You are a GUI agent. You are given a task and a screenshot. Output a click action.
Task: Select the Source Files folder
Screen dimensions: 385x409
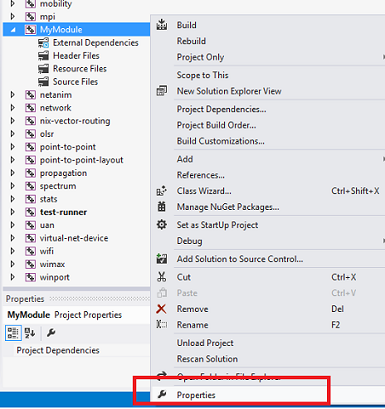[x=75, y=82]
